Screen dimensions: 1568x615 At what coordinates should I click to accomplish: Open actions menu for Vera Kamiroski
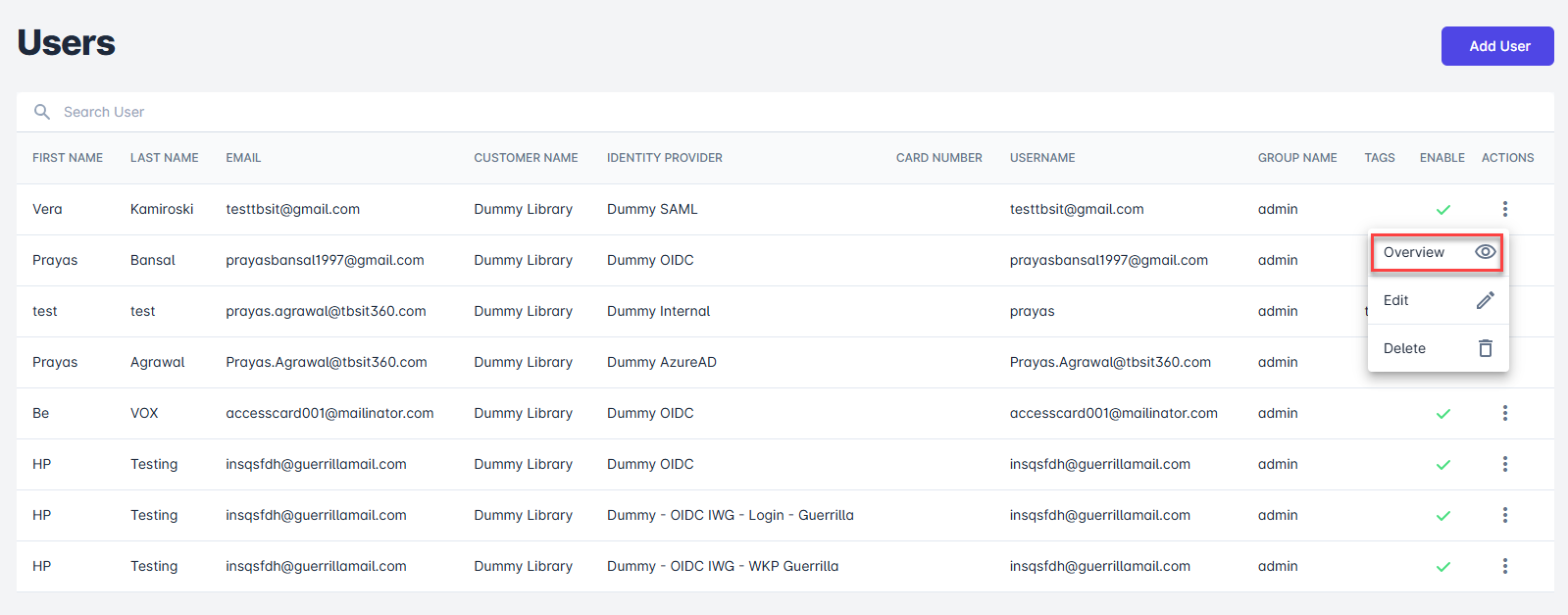pos(1504,209)
